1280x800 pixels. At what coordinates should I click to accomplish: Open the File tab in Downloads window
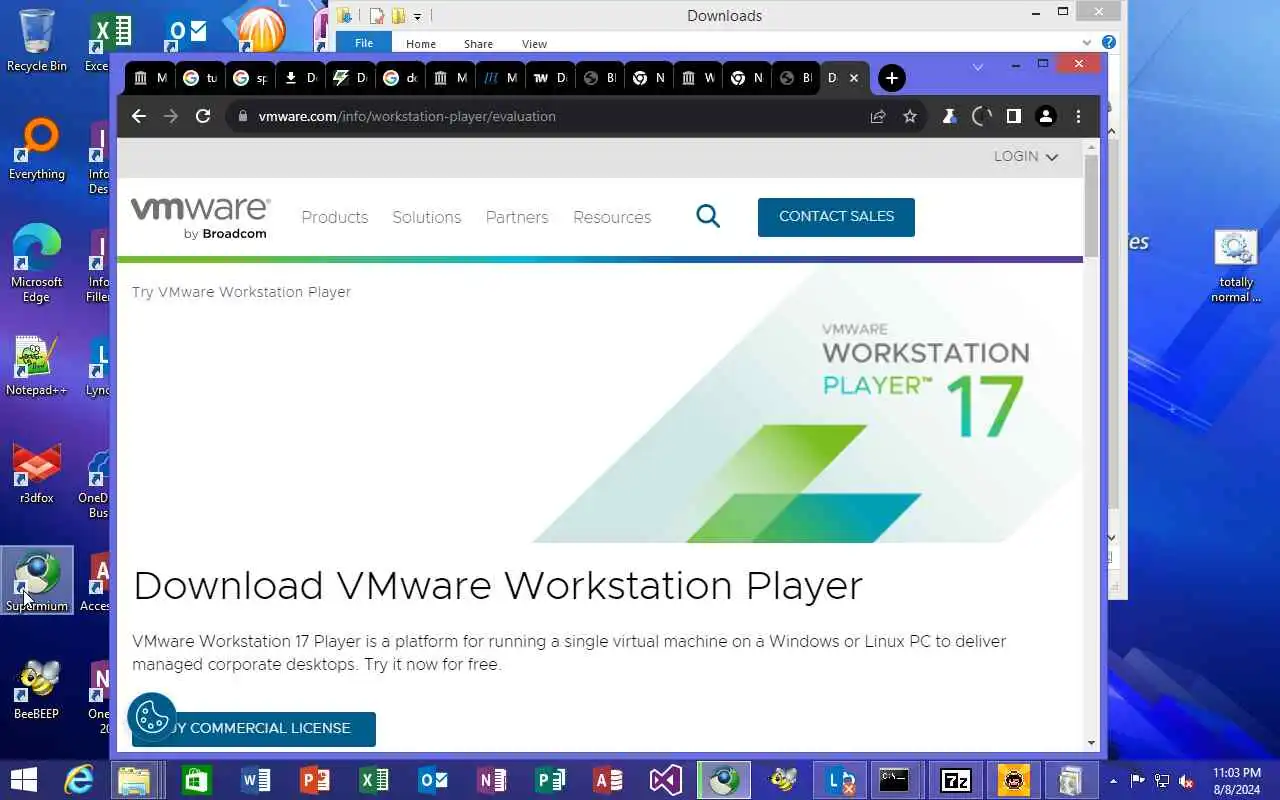pyautogui.click(x=364, y=43)
